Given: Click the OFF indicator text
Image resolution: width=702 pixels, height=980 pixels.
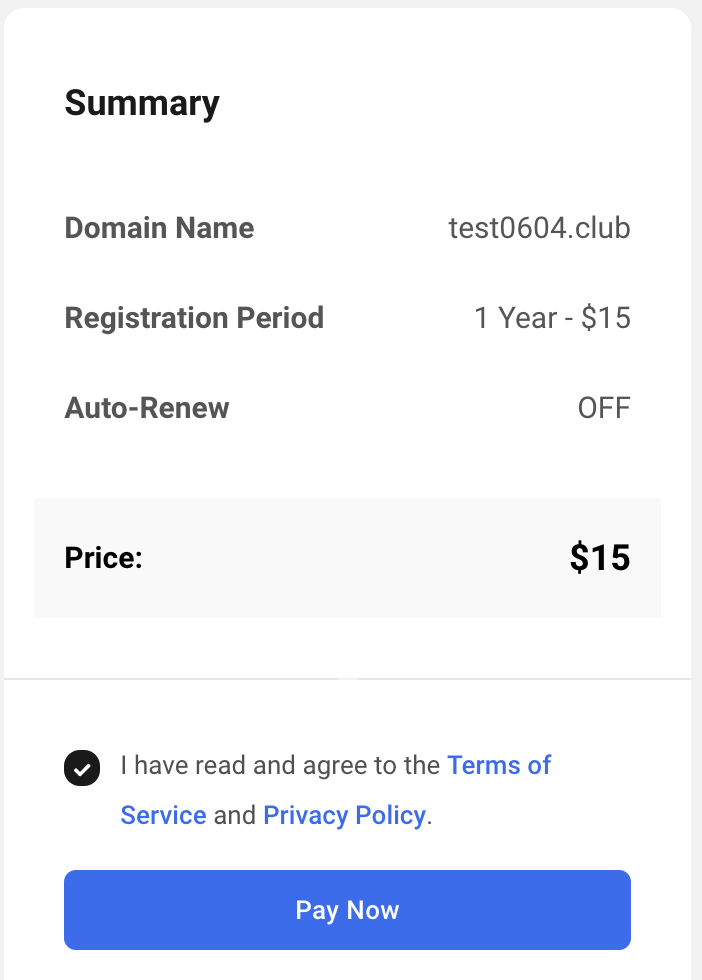Looking at the screenshot, I should pyautogui.click(x=604, y=407).
